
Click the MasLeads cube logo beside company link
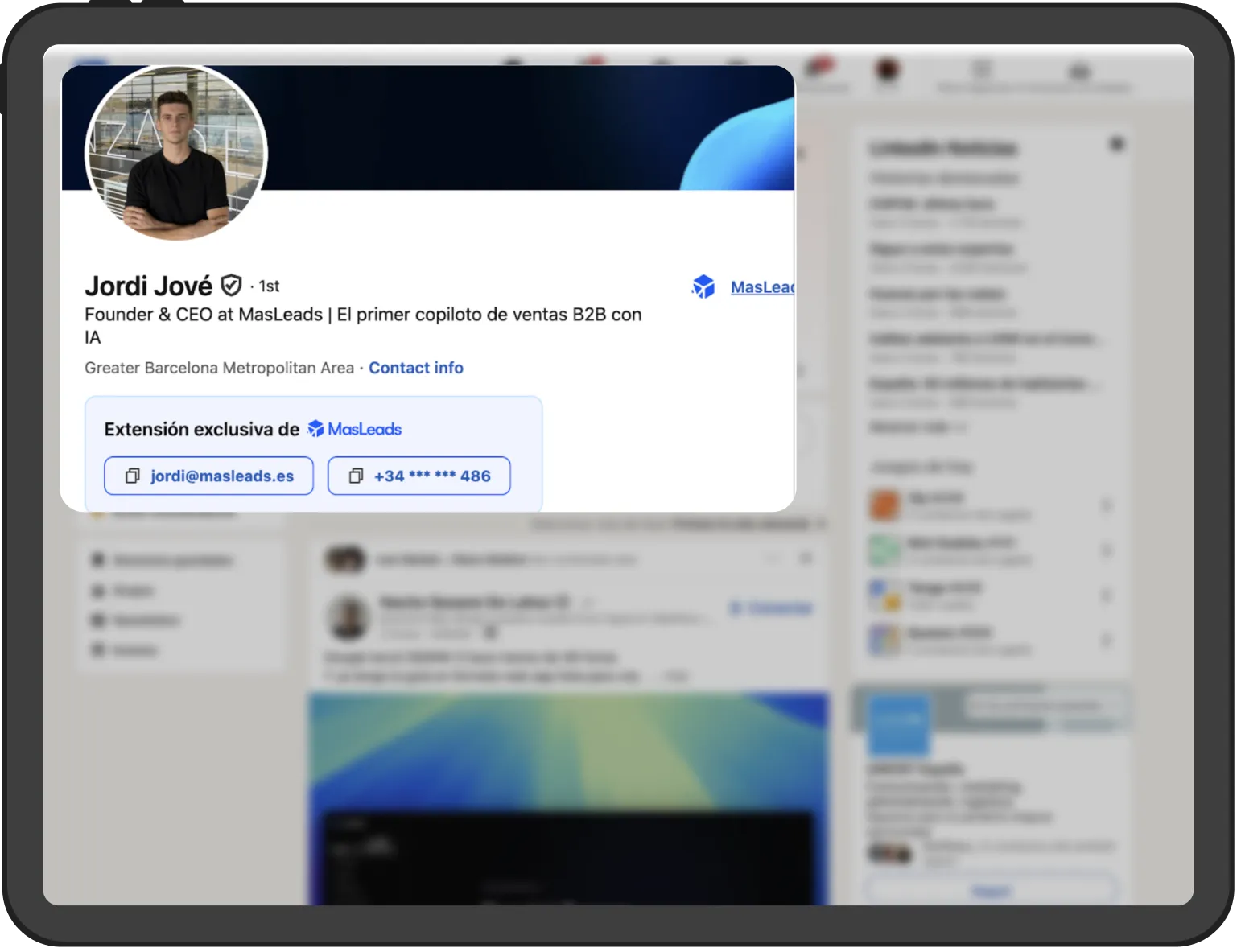tap(703, 286)
